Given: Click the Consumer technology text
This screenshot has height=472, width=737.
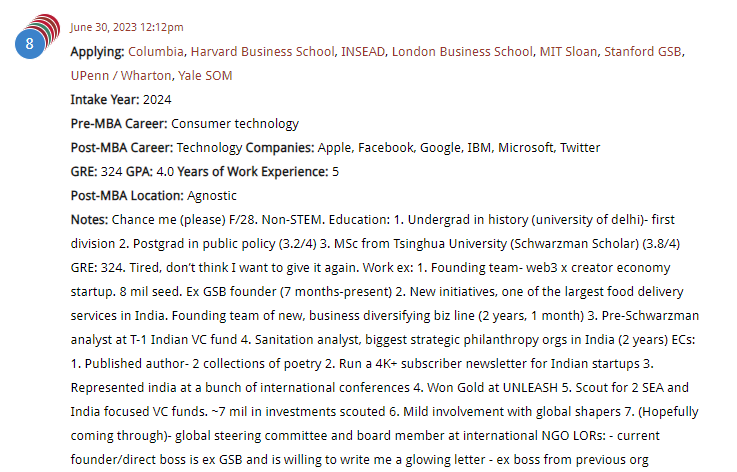Looking at the screenshot, I should point(235,124).
